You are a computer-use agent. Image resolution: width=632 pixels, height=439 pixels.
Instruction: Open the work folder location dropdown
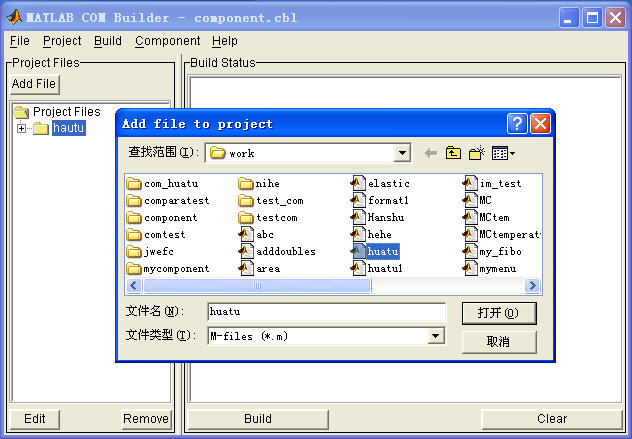pos(402,153)
